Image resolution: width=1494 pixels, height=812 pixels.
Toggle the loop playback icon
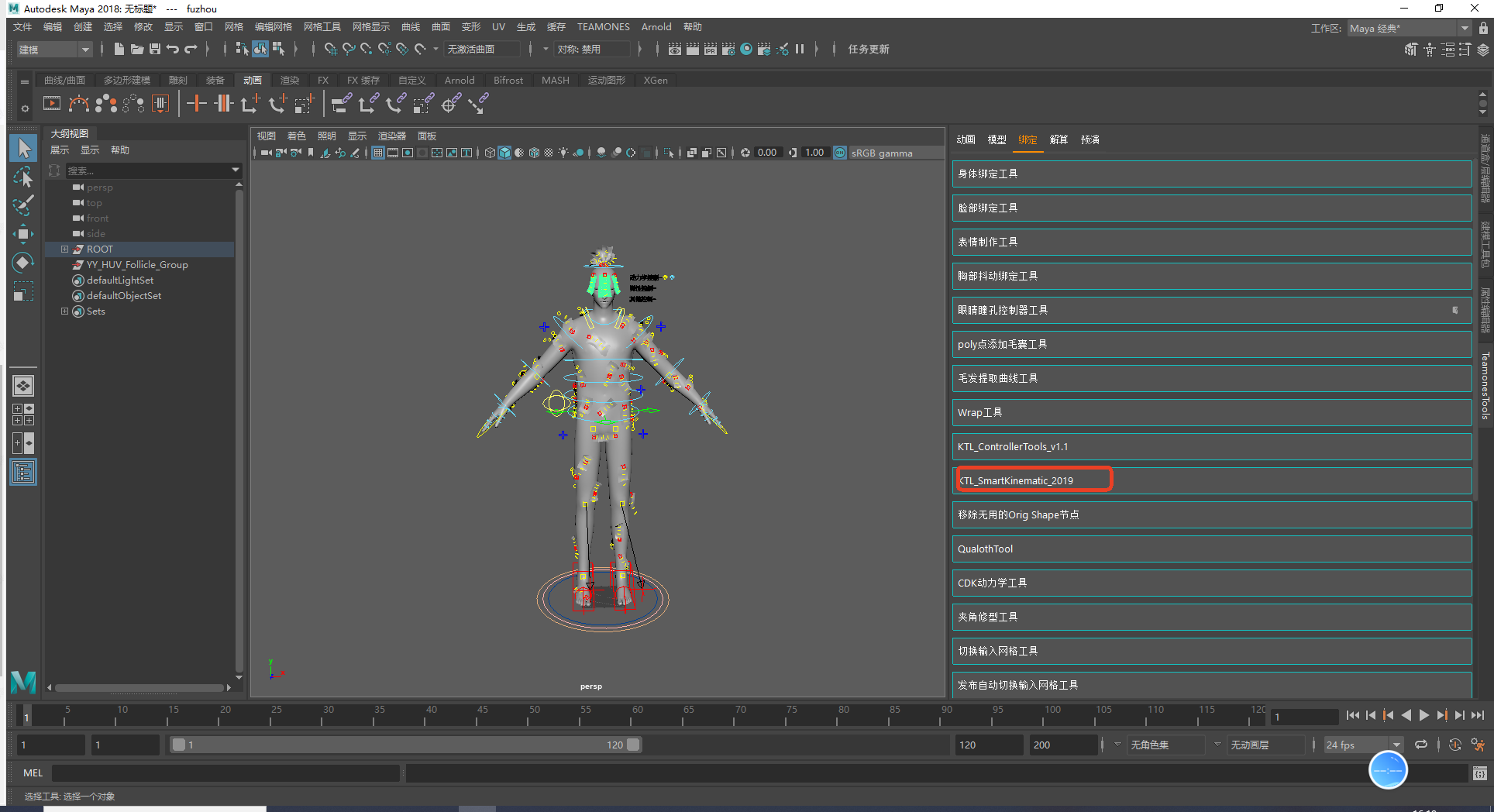coord(1420,745)
